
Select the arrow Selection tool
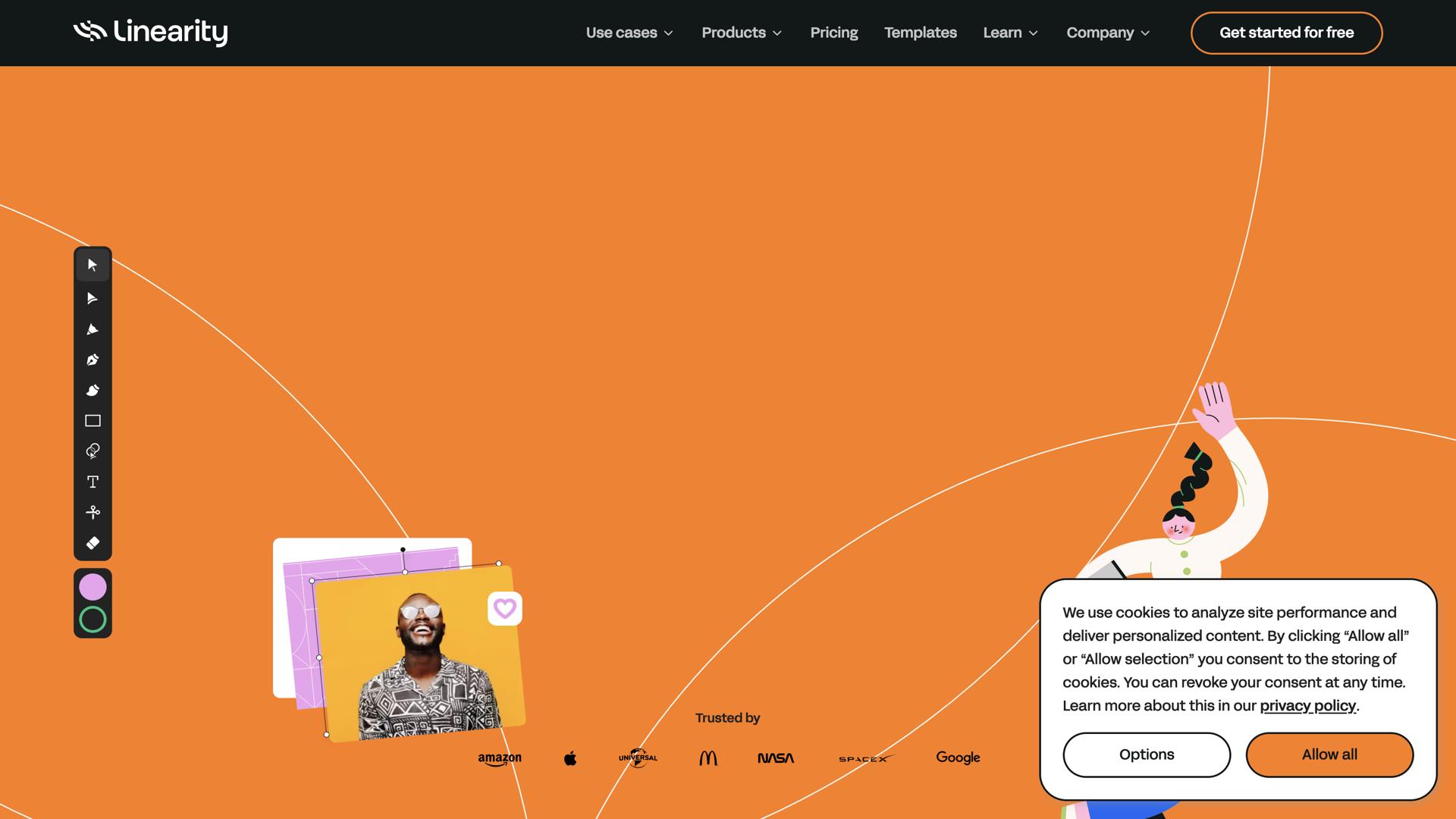(93, 265)
